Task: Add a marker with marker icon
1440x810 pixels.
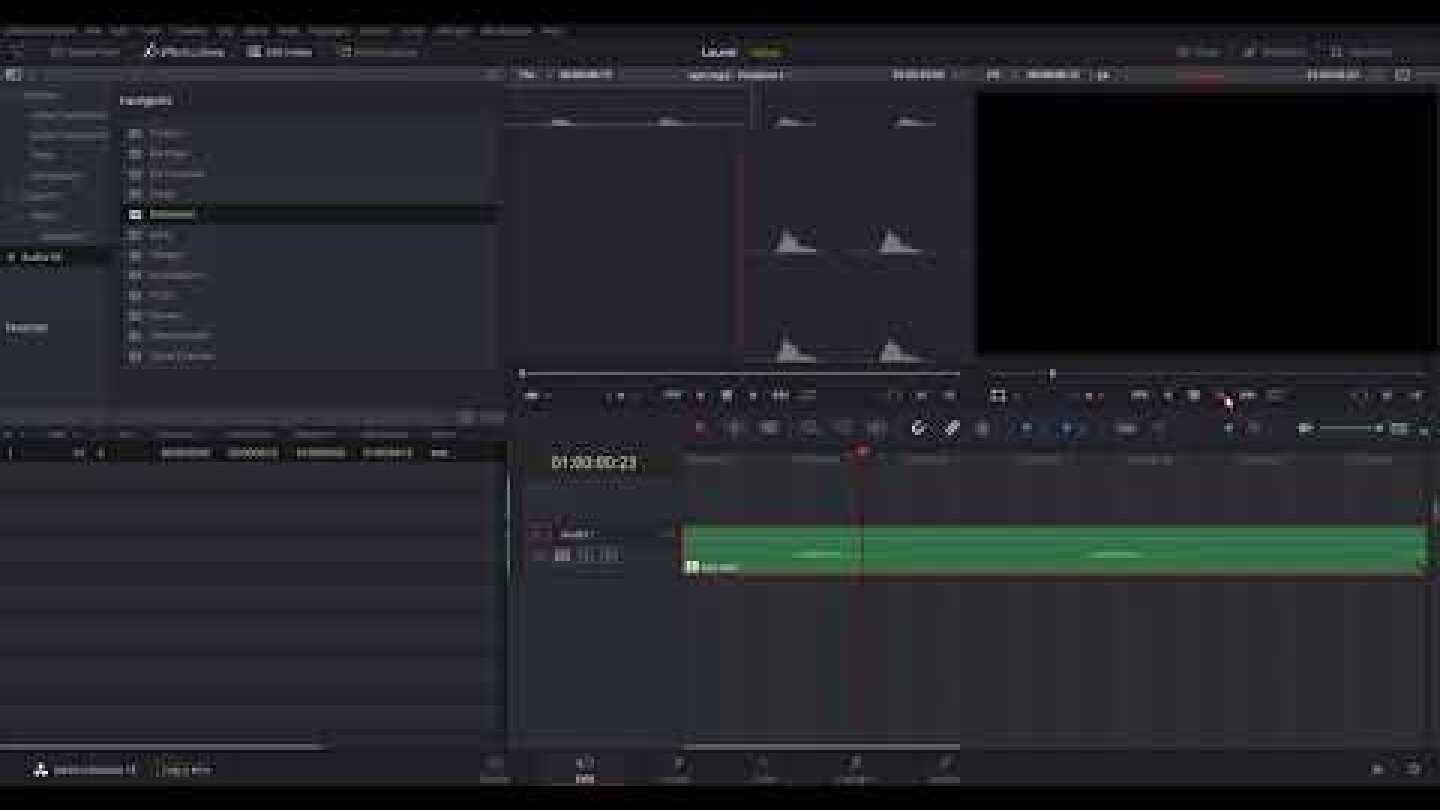Action: (x=1069, y=428)
